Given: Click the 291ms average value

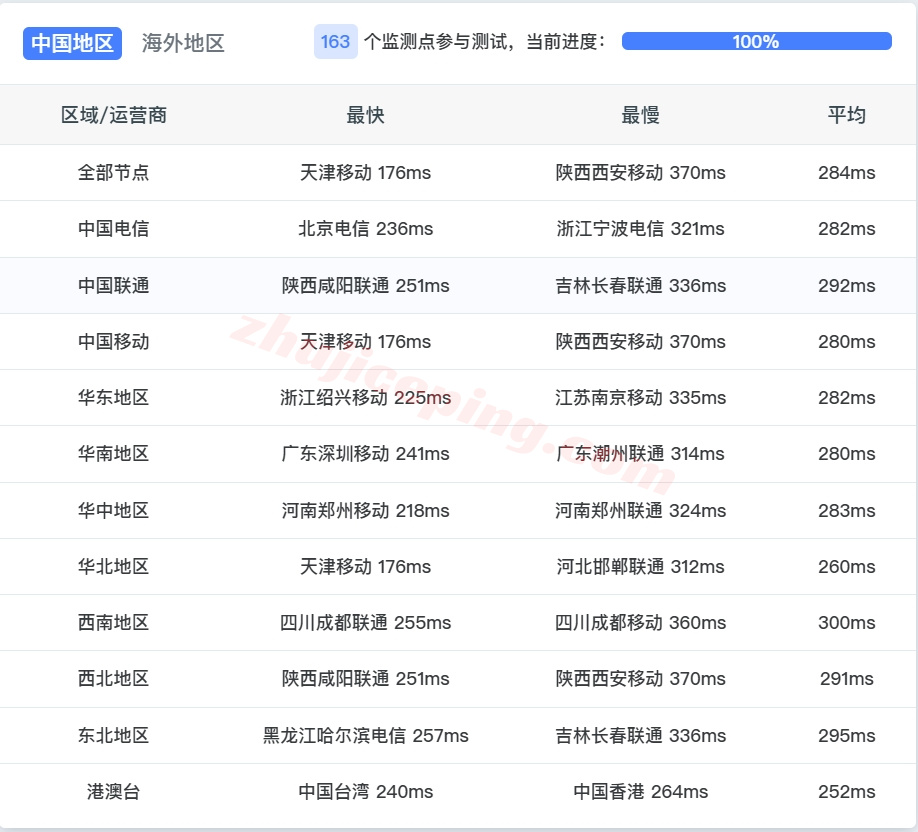Looking at the screenshot, I should [x=847, y=679].
